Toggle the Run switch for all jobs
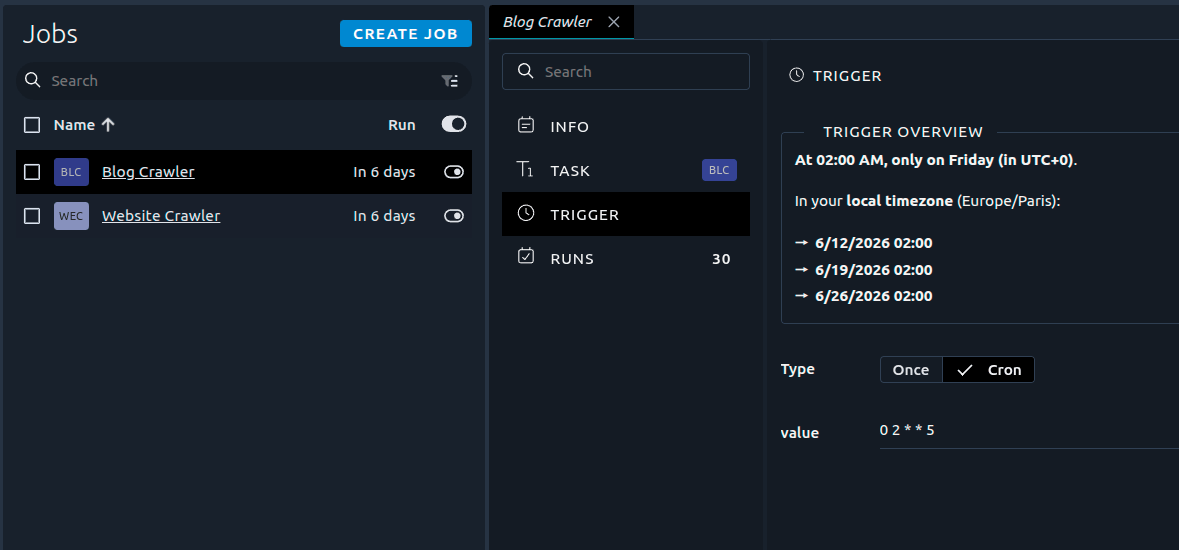The image size is (1179, 550). (x=453, y=124)
